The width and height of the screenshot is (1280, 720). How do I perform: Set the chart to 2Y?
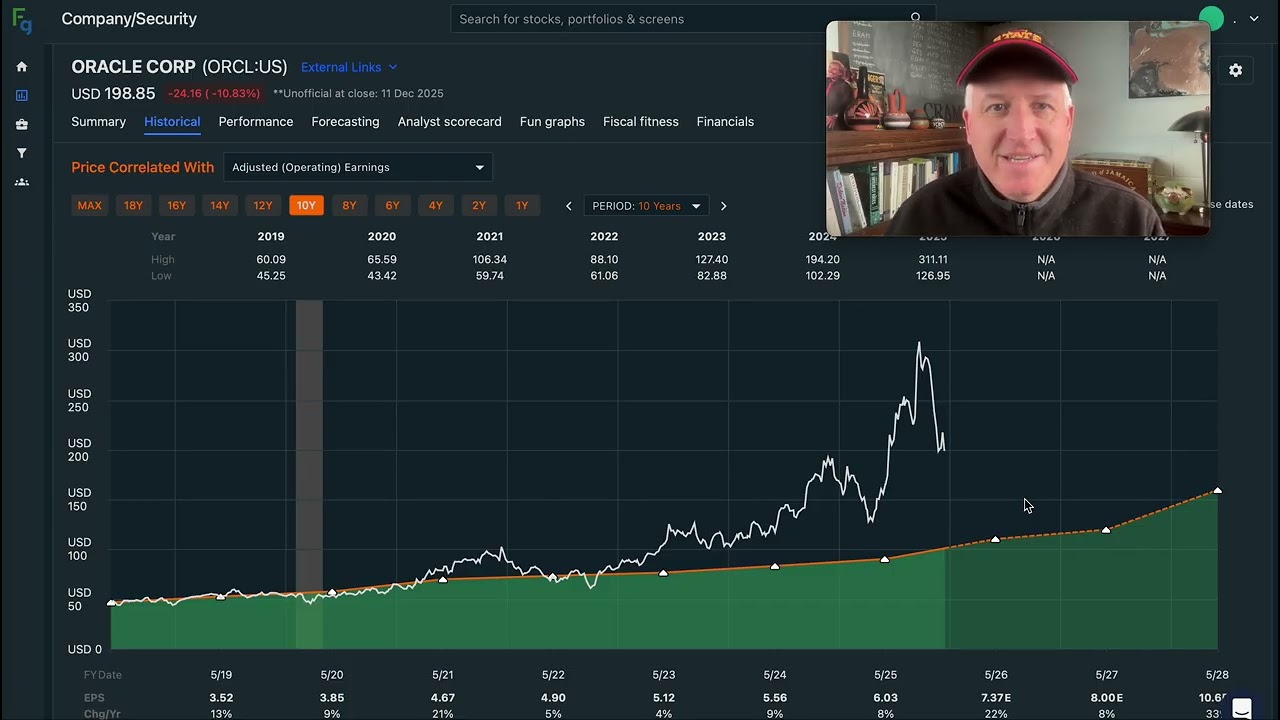[x=479, y=206]
